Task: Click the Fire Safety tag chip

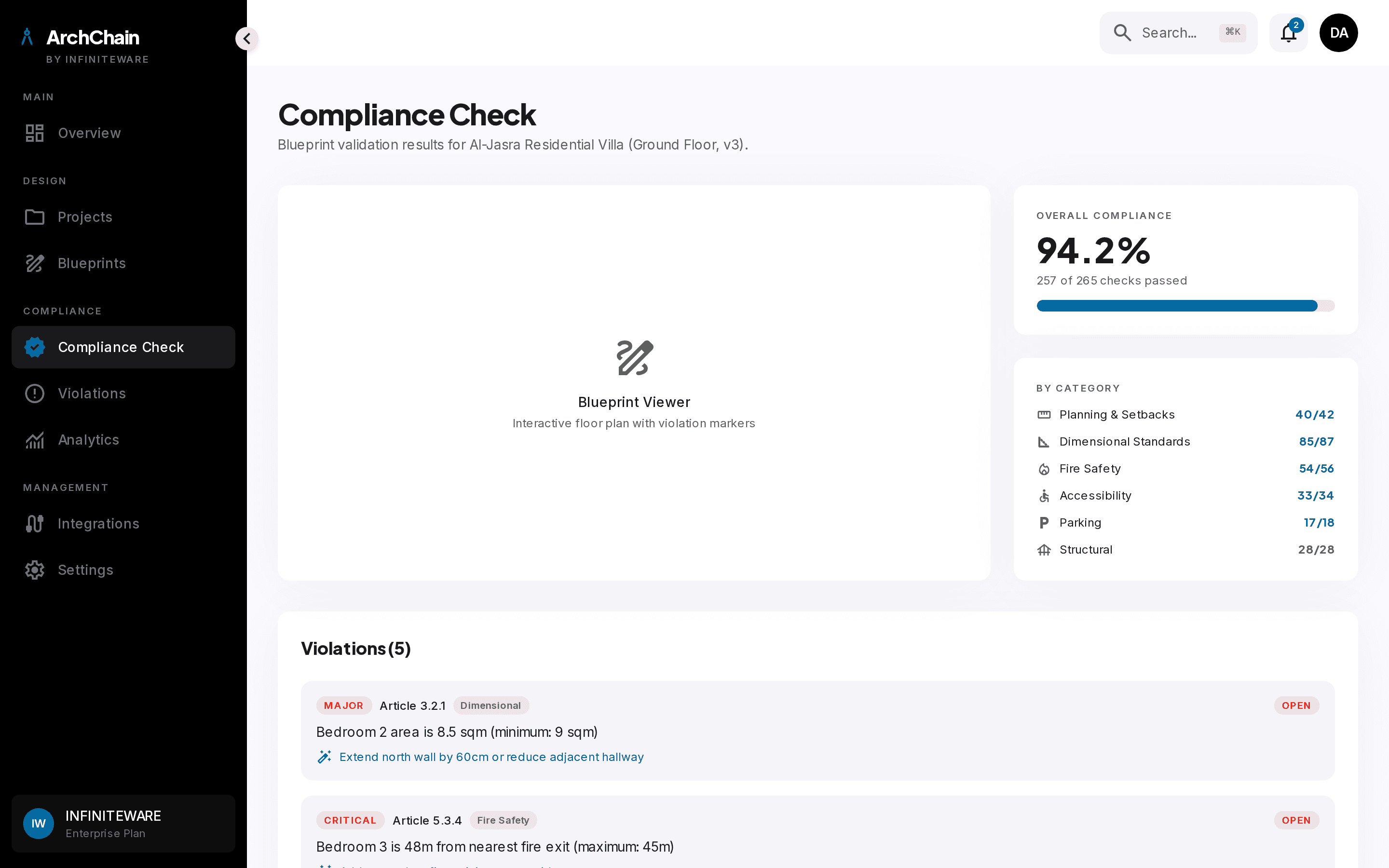Action: (504, 820)
